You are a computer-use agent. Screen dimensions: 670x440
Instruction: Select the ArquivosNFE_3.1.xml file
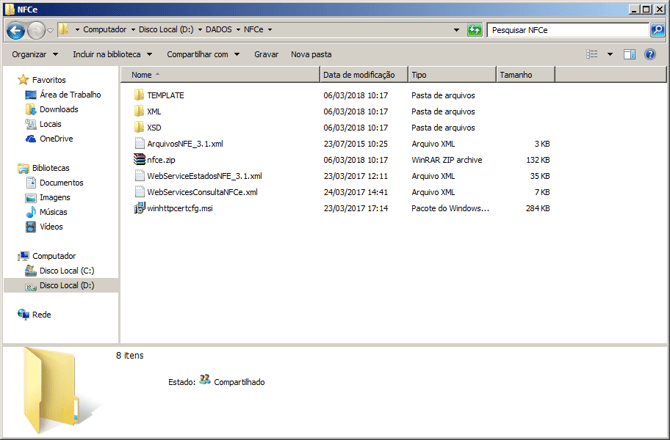pyautogui.click(x=184, y=144)
